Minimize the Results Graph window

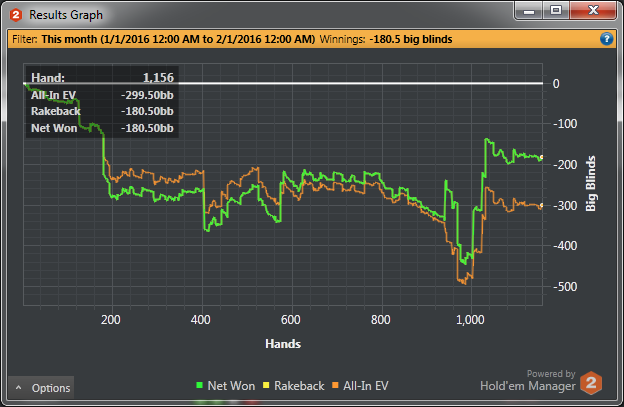point(529,11)
